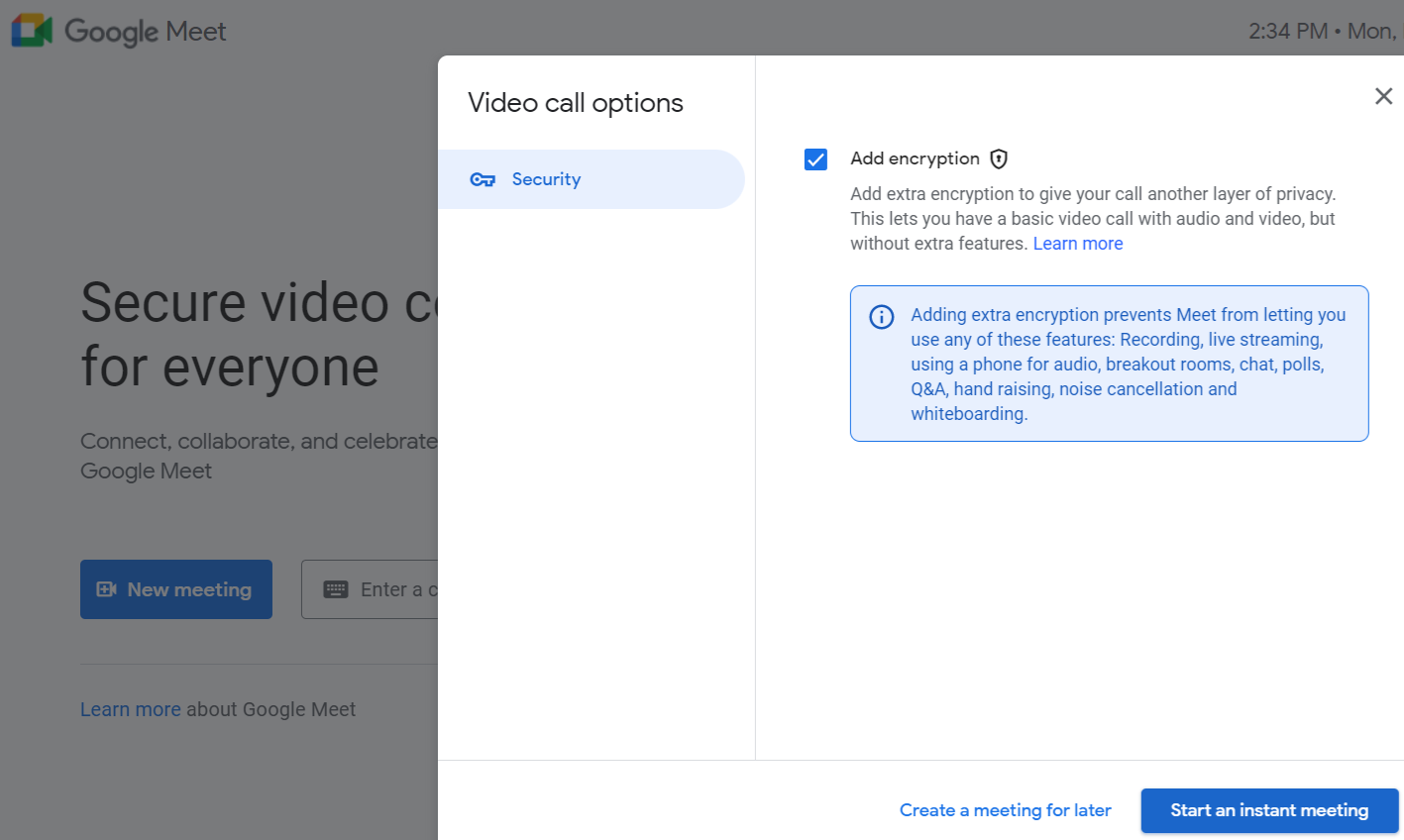This screenshot has height=840, width=1404.
Task: Click the Video call options heading
Action: coord(575,103)
